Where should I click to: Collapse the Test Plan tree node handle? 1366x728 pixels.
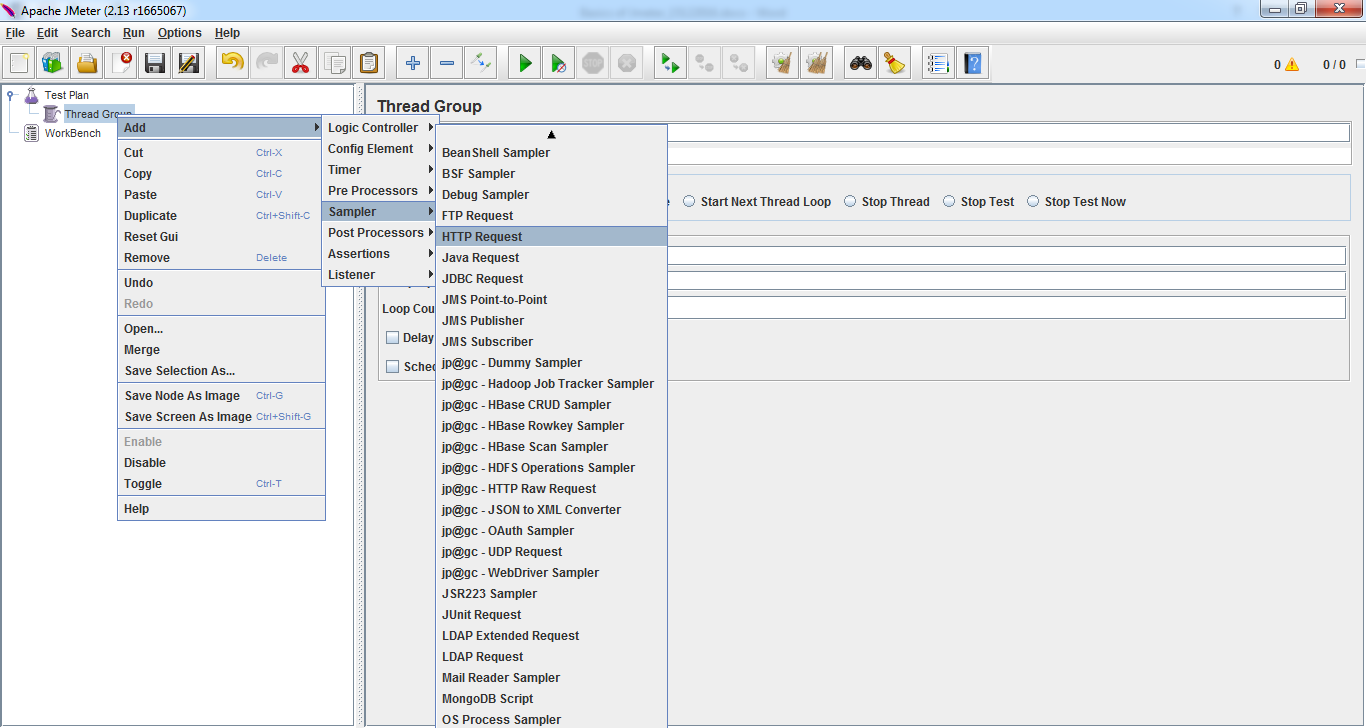click(x=11, y=95)
